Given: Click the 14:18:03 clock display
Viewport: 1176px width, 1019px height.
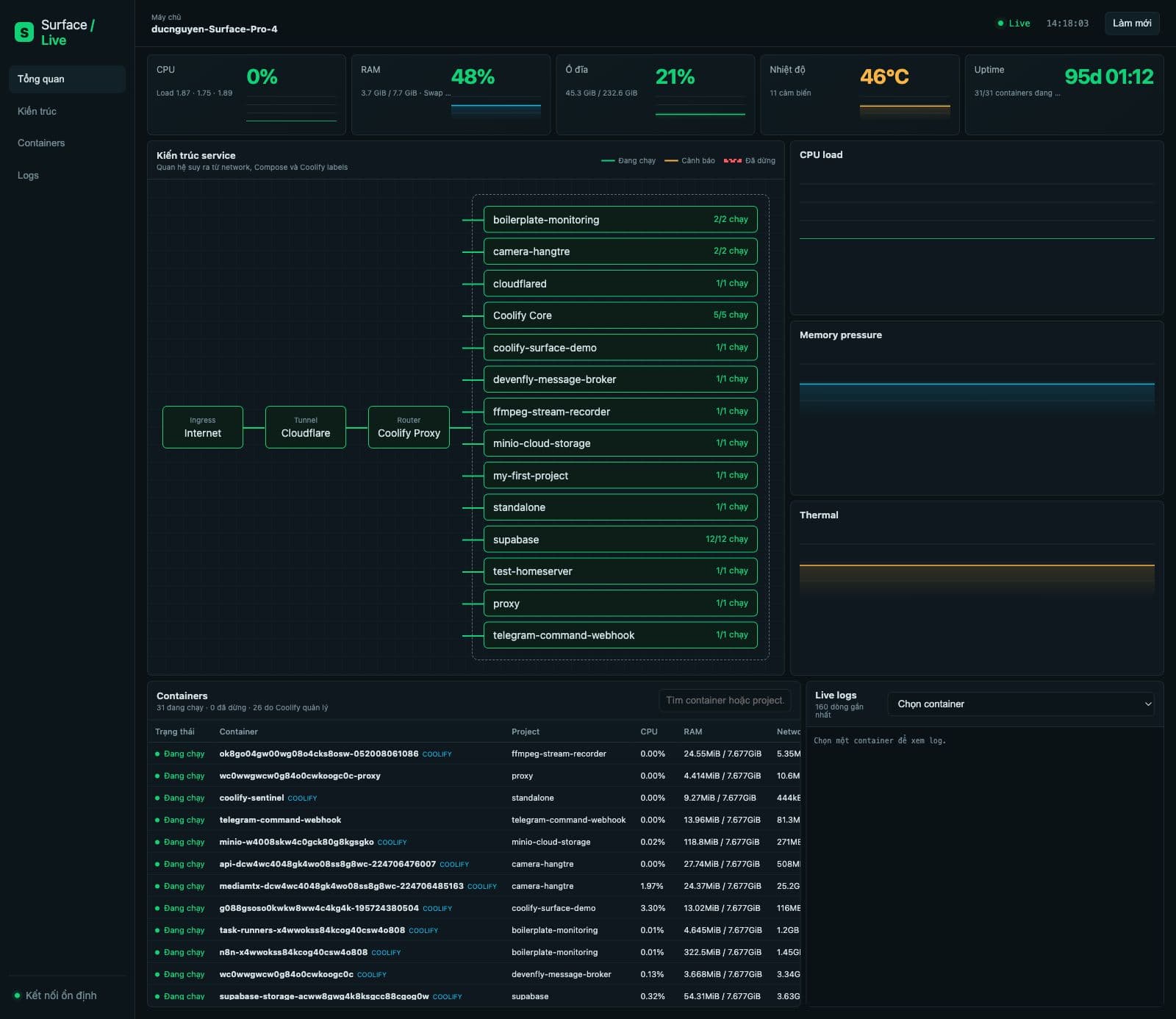Looking at the screenshot, I should pos(1067,24).
